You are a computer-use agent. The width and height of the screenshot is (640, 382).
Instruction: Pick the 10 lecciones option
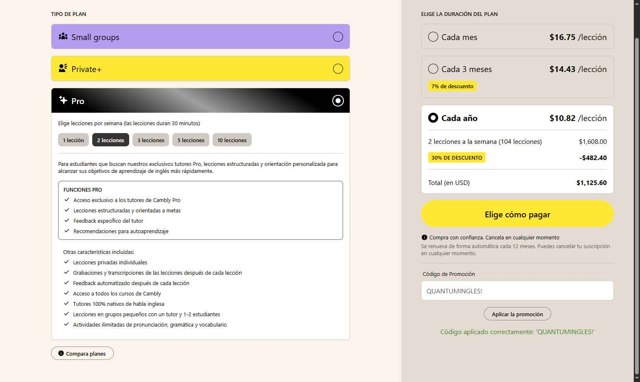click(232, 140)
